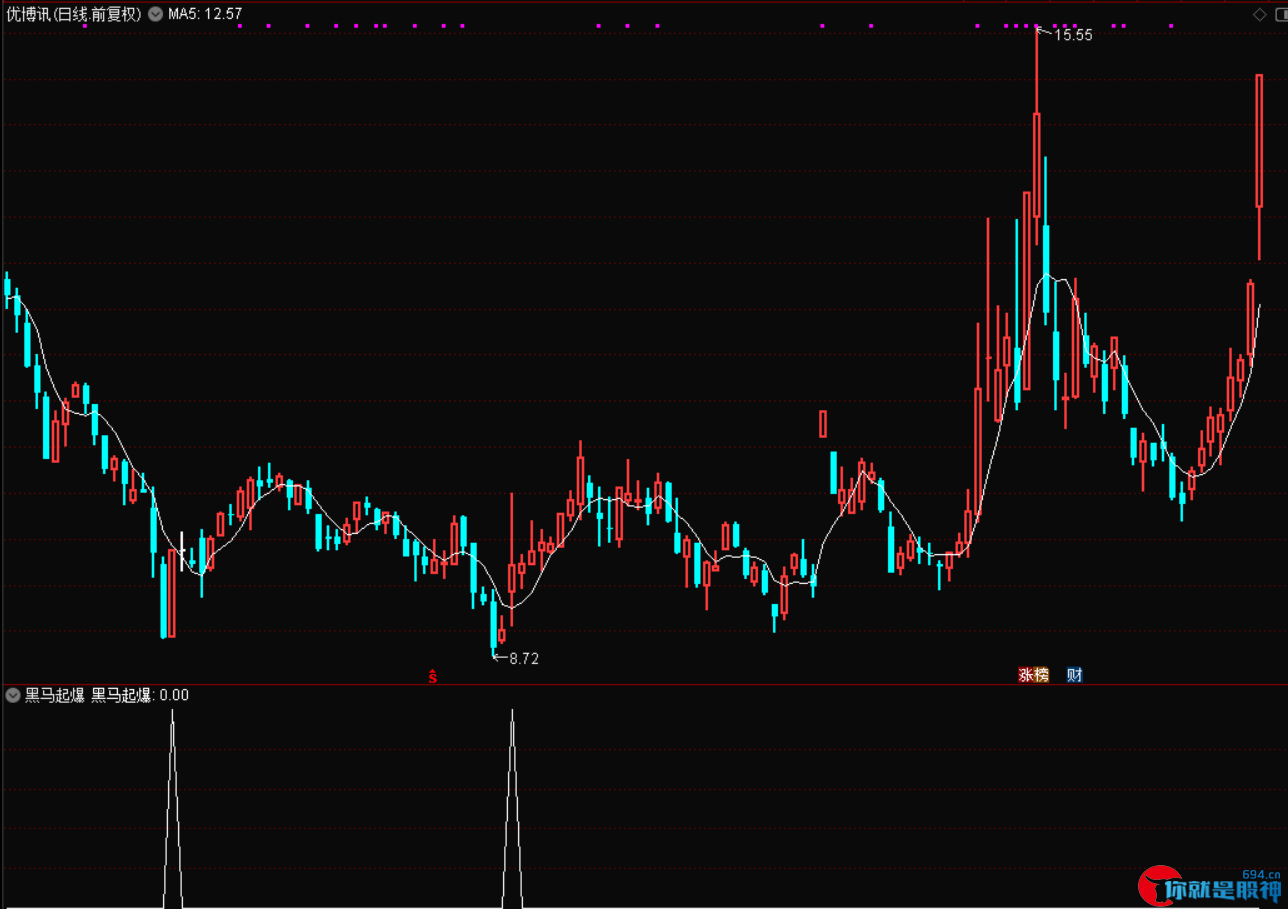Click the 15.55 high price label

pyautogui.click(x=1073, y=35)
